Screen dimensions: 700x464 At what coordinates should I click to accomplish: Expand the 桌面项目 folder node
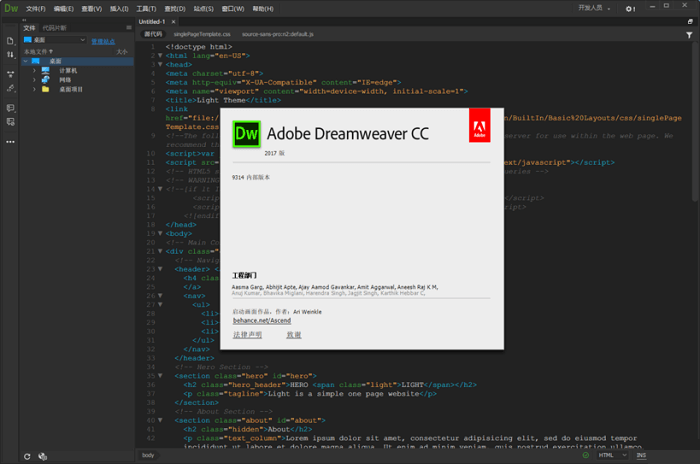coord(34,89)
